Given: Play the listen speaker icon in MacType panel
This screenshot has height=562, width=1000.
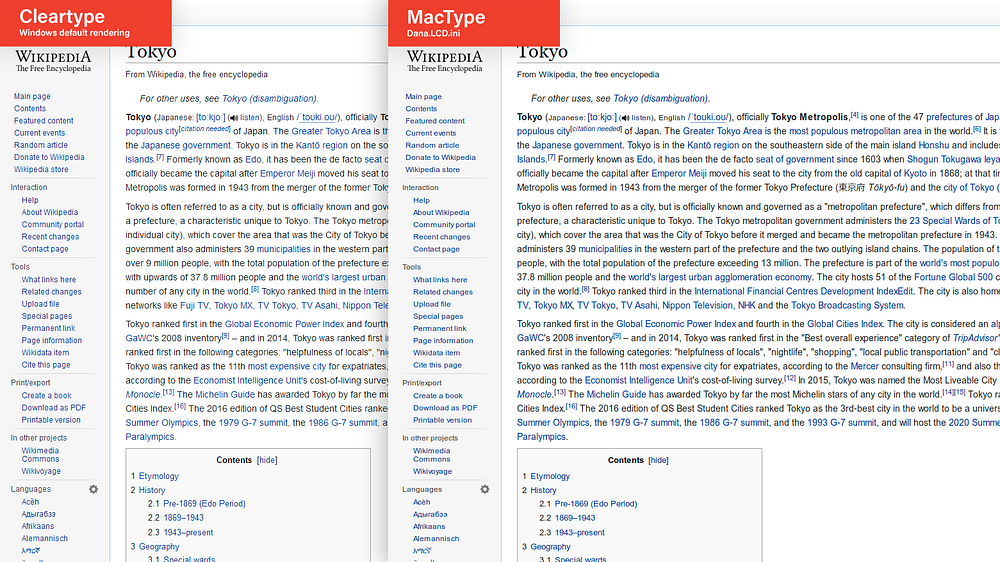Looking at the screenshot, I should coord(625,118).
